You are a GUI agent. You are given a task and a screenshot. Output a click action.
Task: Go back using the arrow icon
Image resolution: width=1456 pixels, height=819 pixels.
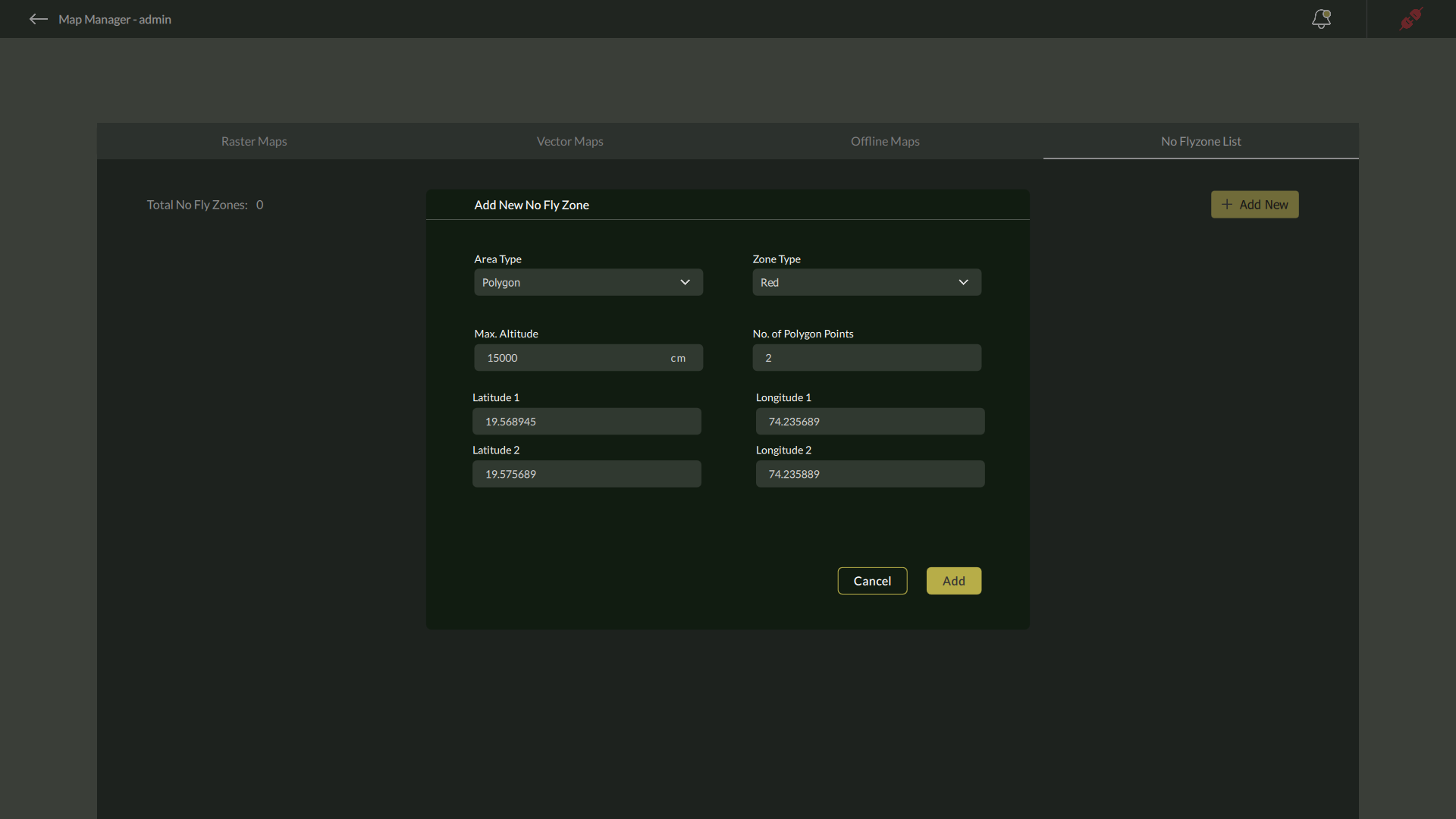pyautogui.click(x=38, y=19)
